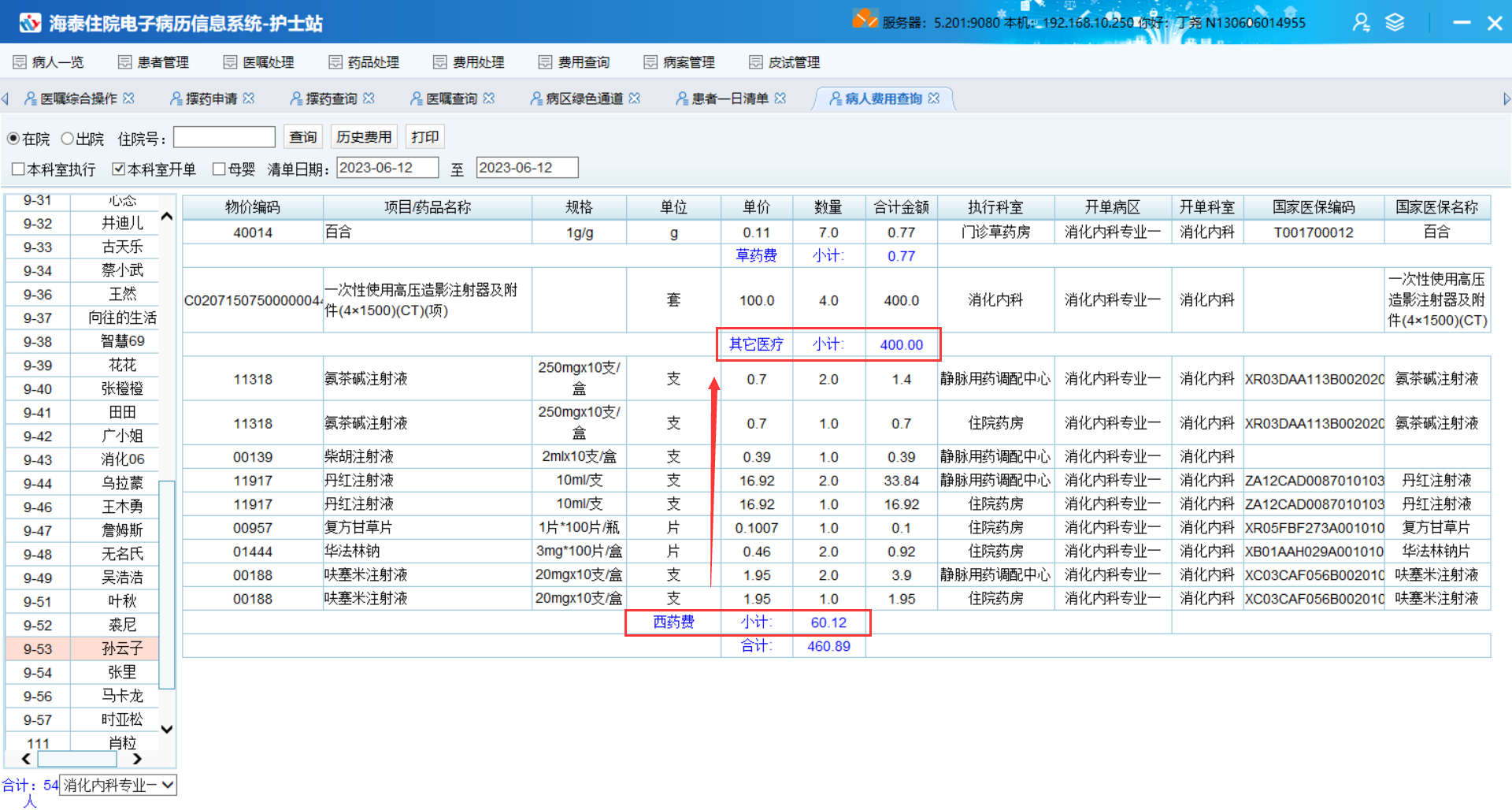The width and height of the screenshot is (1512, 810).
Task: Select the 柴胡注射液 row name cell
Action: click(428, 457)
